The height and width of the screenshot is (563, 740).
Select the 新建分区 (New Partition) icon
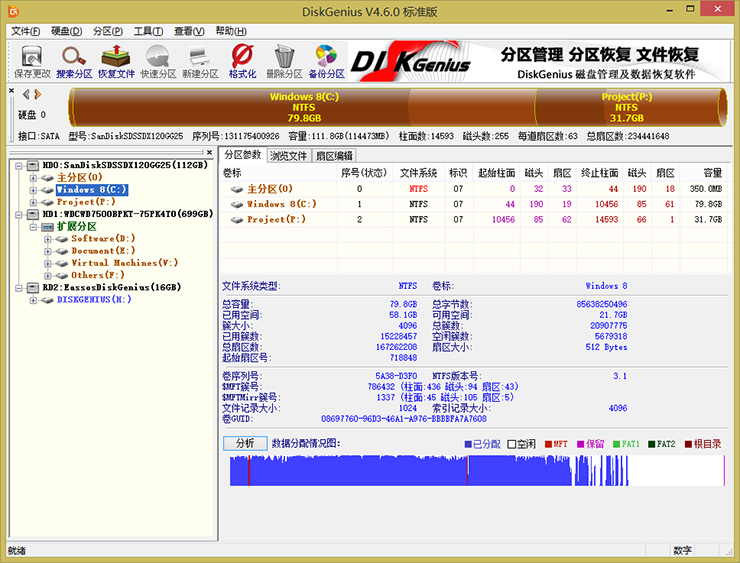199,60
